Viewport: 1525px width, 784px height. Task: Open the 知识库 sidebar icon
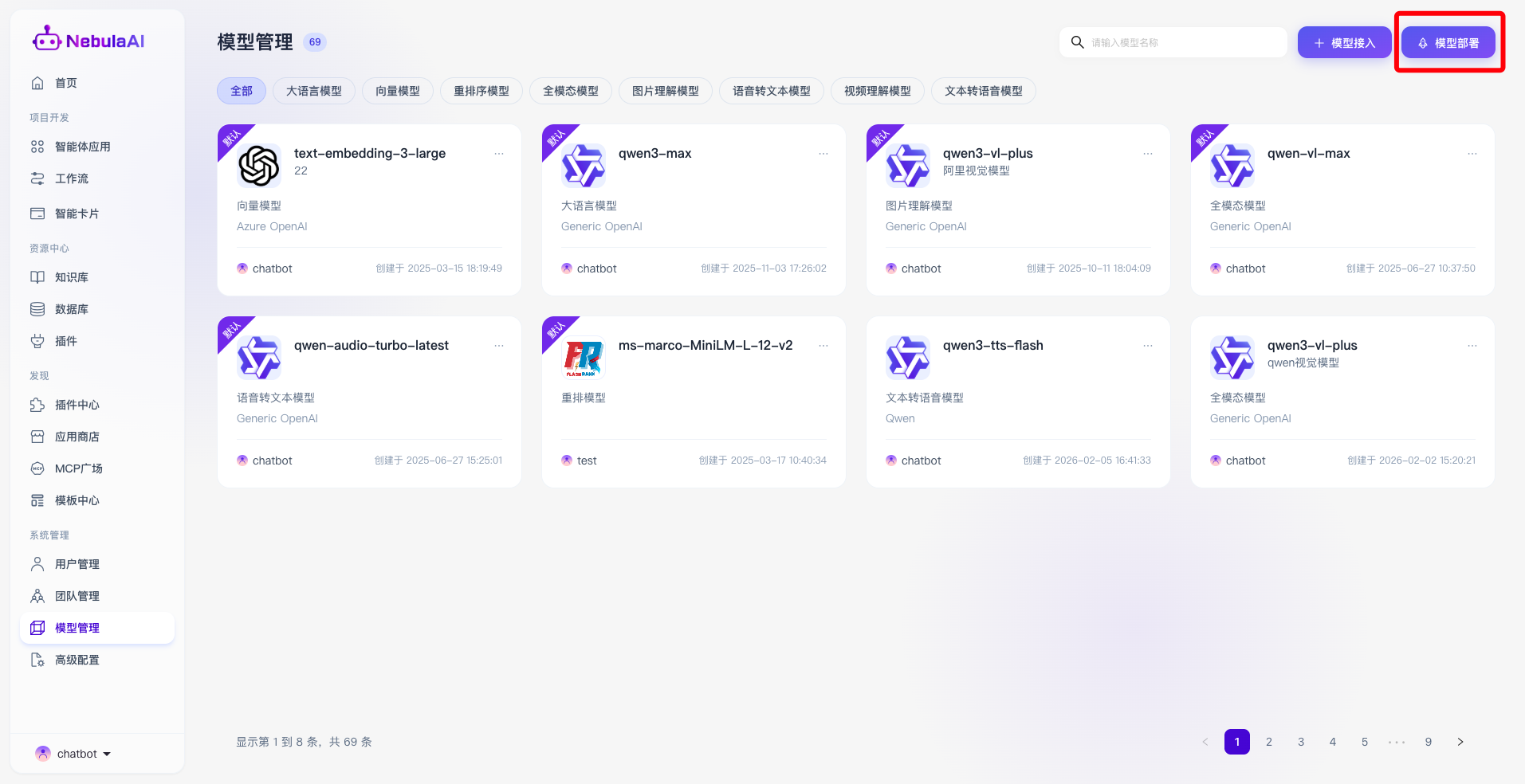click(37, 277)
